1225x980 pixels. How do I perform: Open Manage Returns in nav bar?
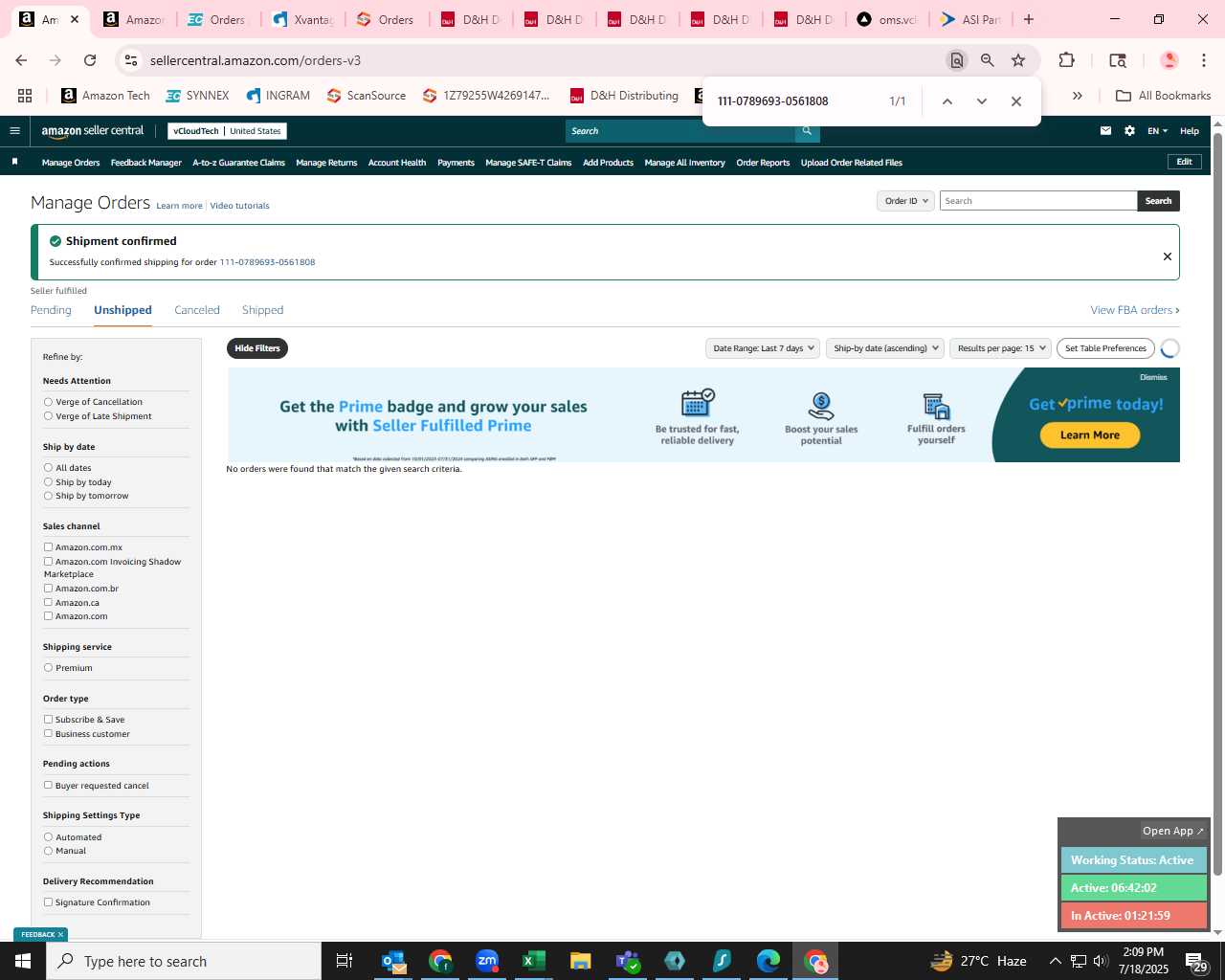pos(326,163)
